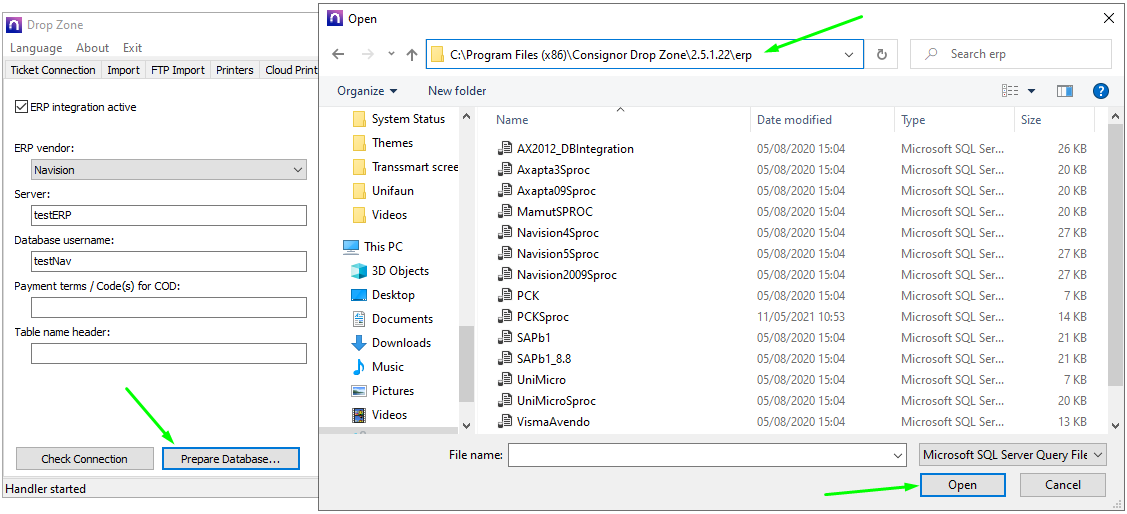This screenshot has width=1127, height=514.
Task: Click the Forward arrow in Open dialog
Action: 368,55
